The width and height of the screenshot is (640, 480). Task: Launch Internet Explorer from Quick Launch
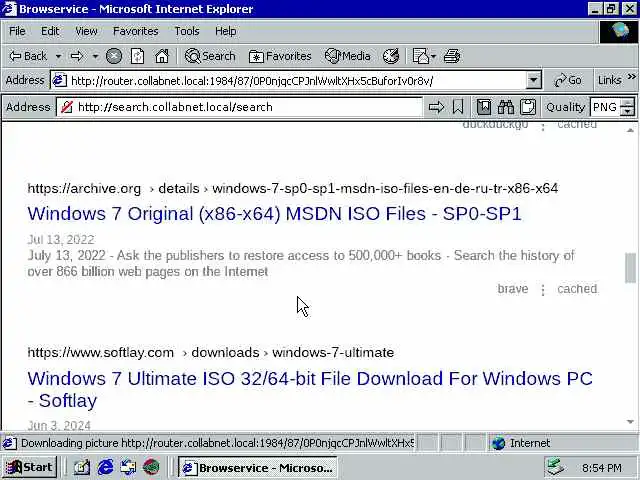[105, 467]
